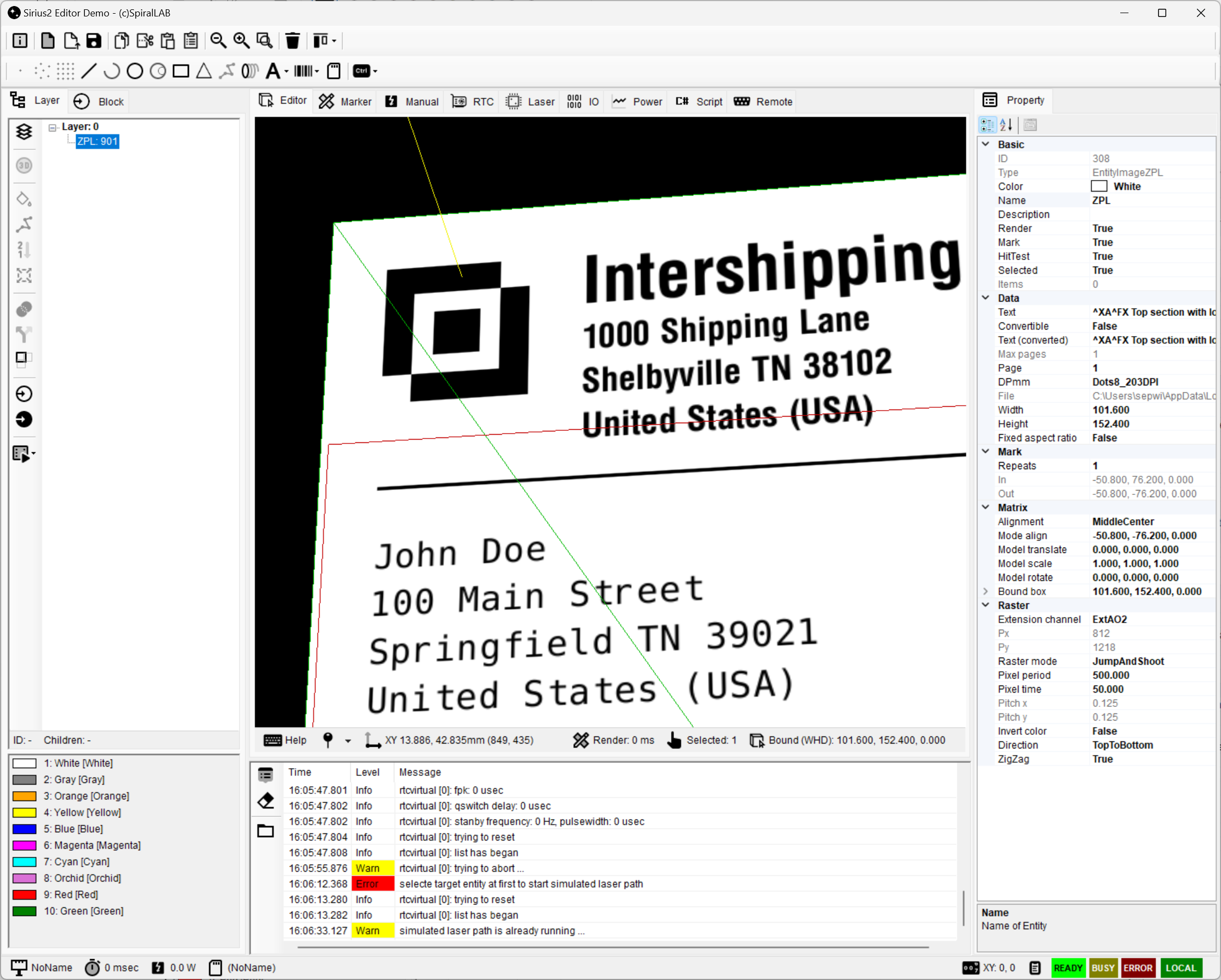
Task: Select the Line drawing tool
Action: click(x=89, y=71)
